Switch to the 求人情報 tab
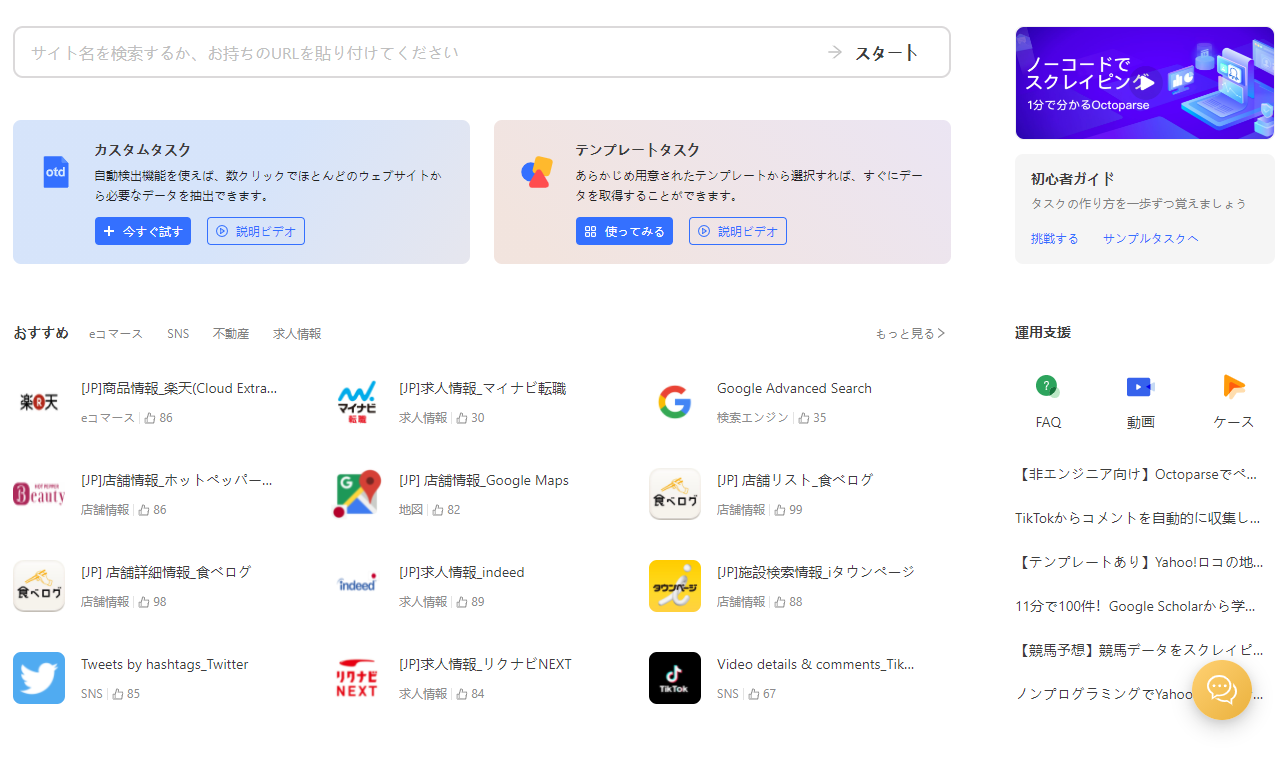1280x768 pixels. click(x=297, y=334)
